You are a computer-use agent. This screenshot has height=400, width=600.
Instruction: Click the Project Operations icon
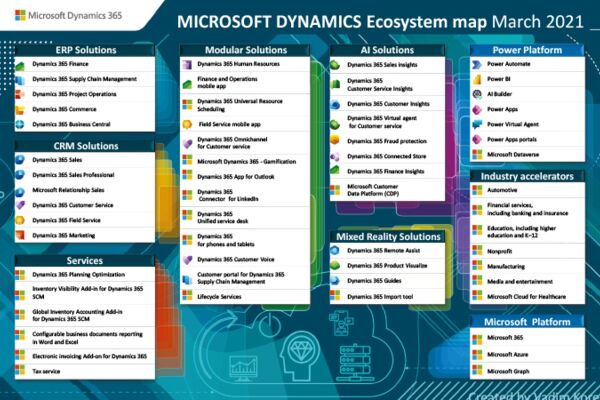(20, 94)
